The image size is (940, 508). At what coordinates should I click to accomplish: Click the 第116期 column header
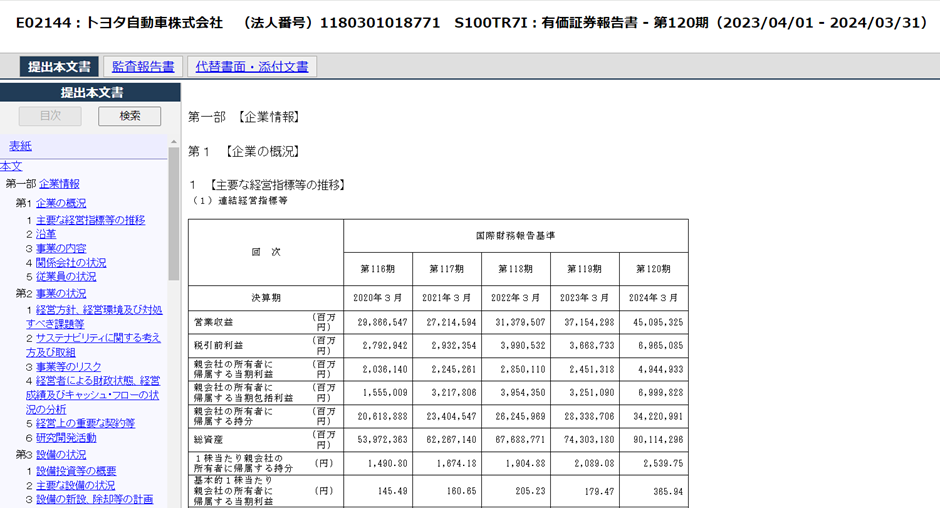pos(378,269)
